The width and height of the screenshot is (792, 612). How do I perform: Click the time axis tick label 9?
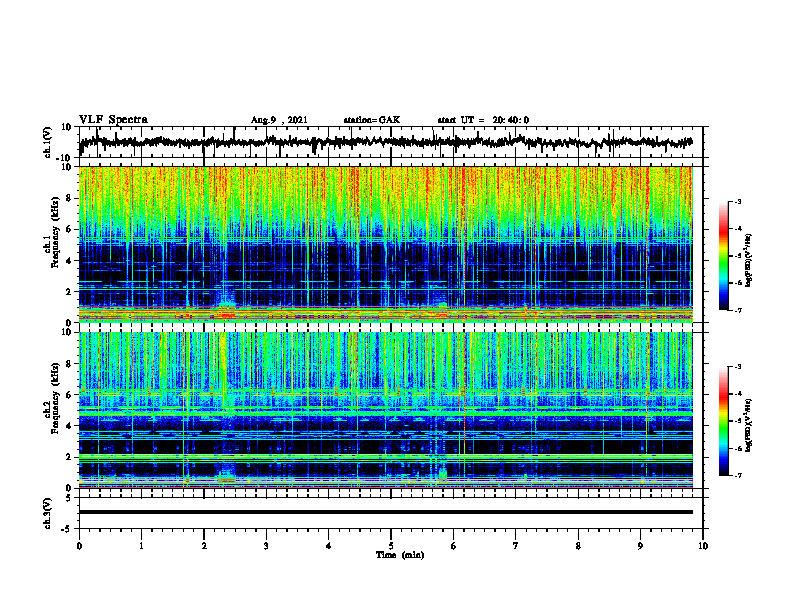coord(640,546)
